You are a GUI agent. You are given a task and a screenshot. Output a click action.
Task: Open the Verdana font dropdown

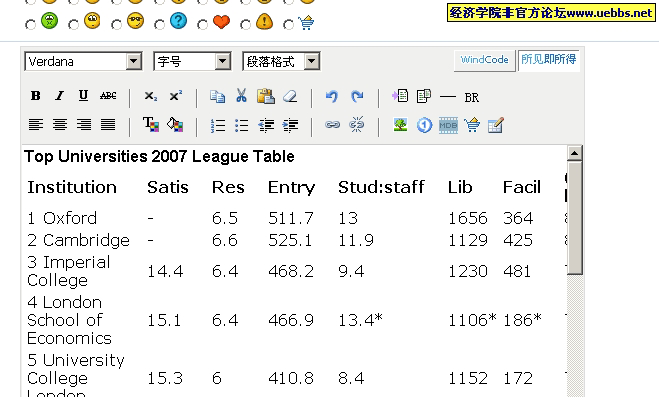click(83, 62)
